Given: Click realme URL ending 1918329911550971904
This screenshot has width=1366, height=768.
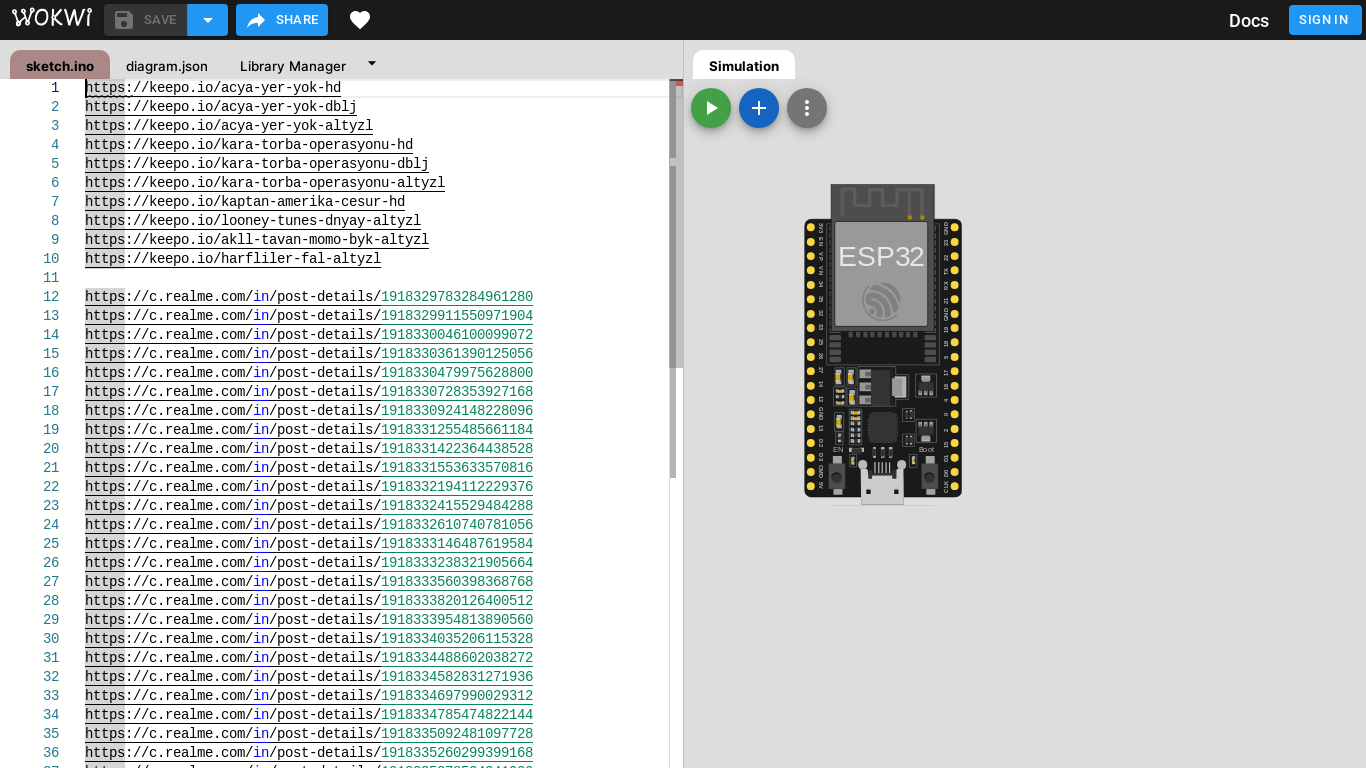Looking at the screenshot, I should coord(309,316).
